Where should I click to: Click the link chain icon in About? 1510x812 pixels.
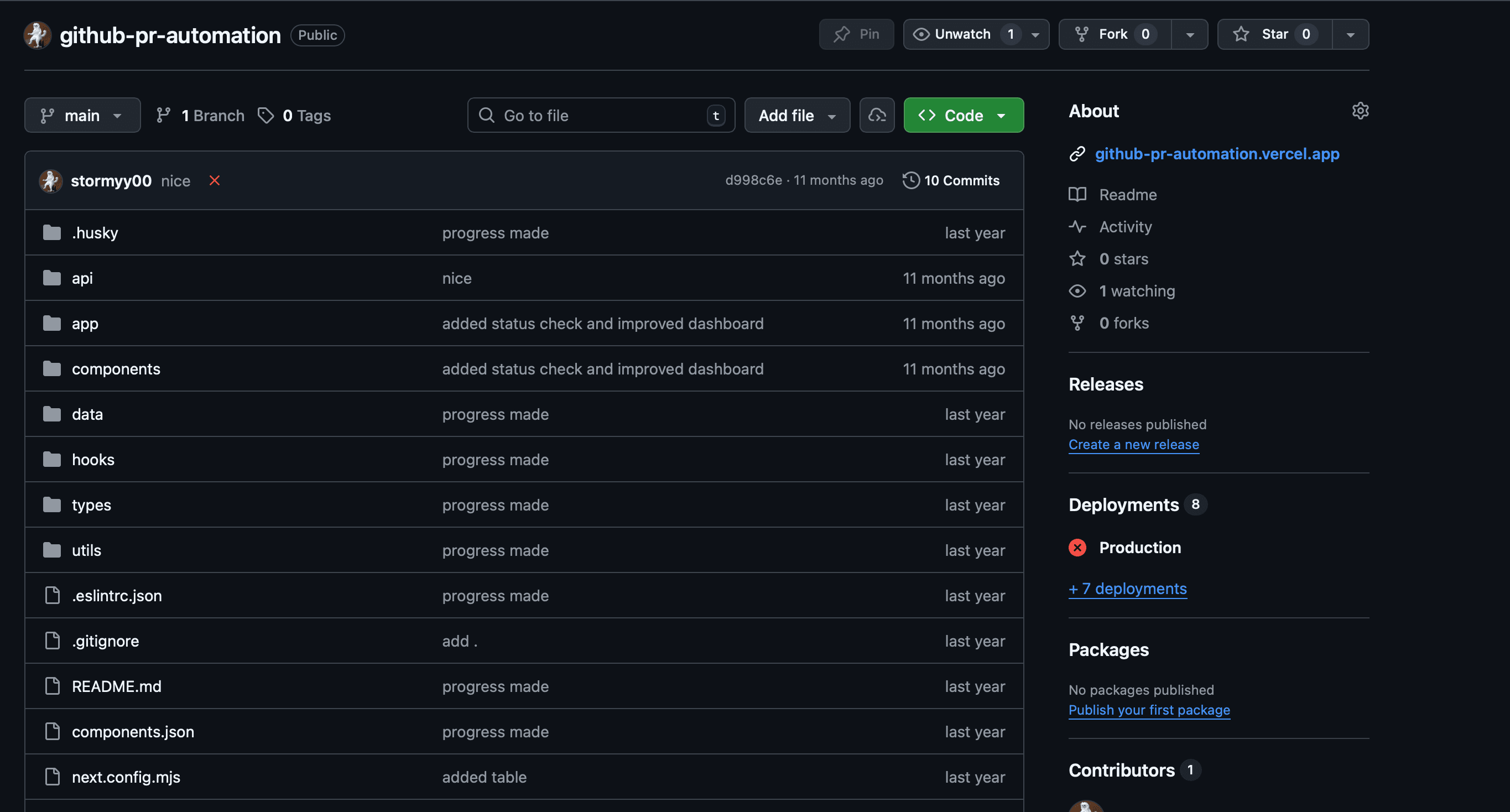(x=1077, y=154)
